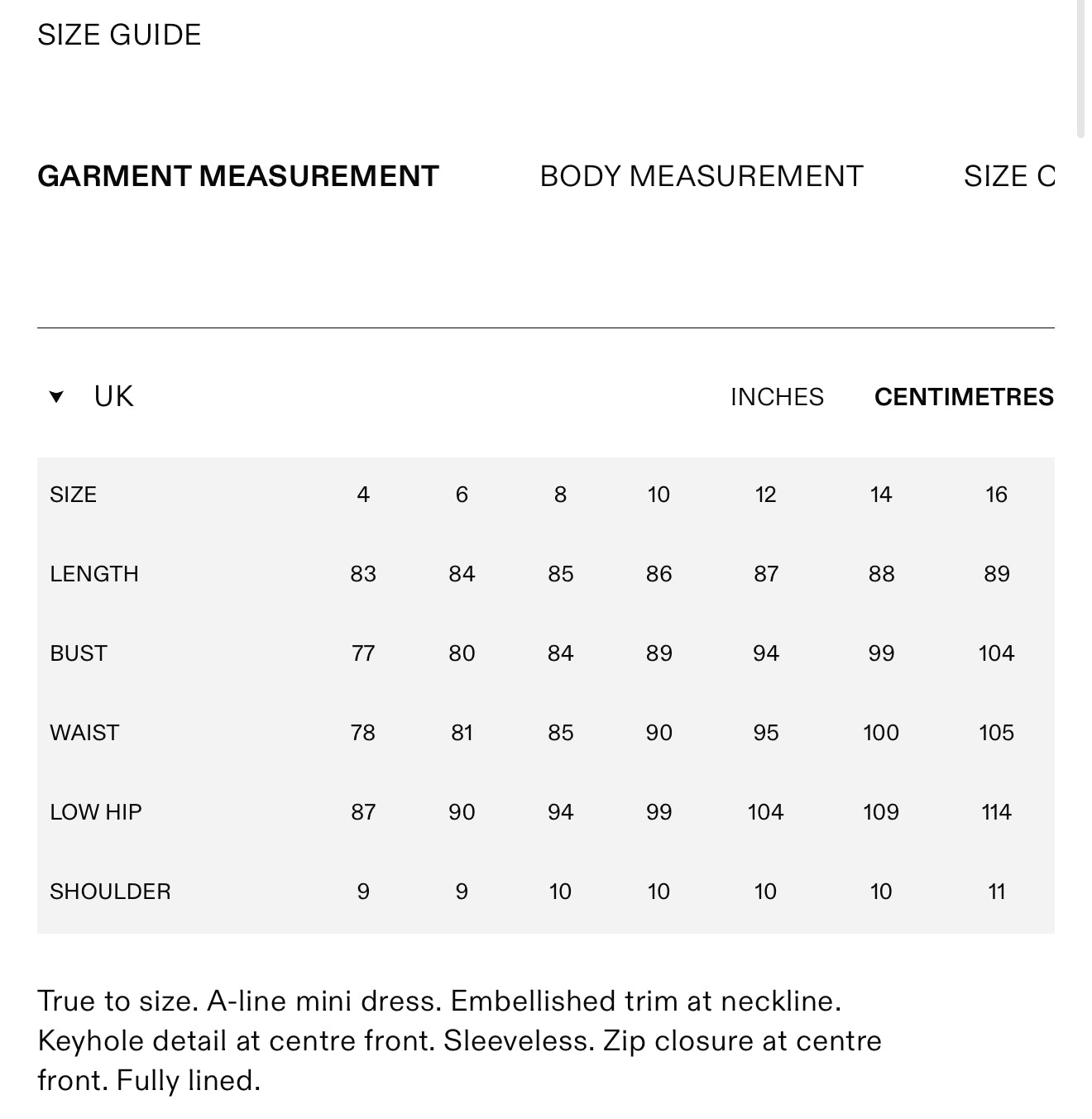1092x1119 pixels.
Task: Click the LENGTH row label
Action: coord(94,574)
